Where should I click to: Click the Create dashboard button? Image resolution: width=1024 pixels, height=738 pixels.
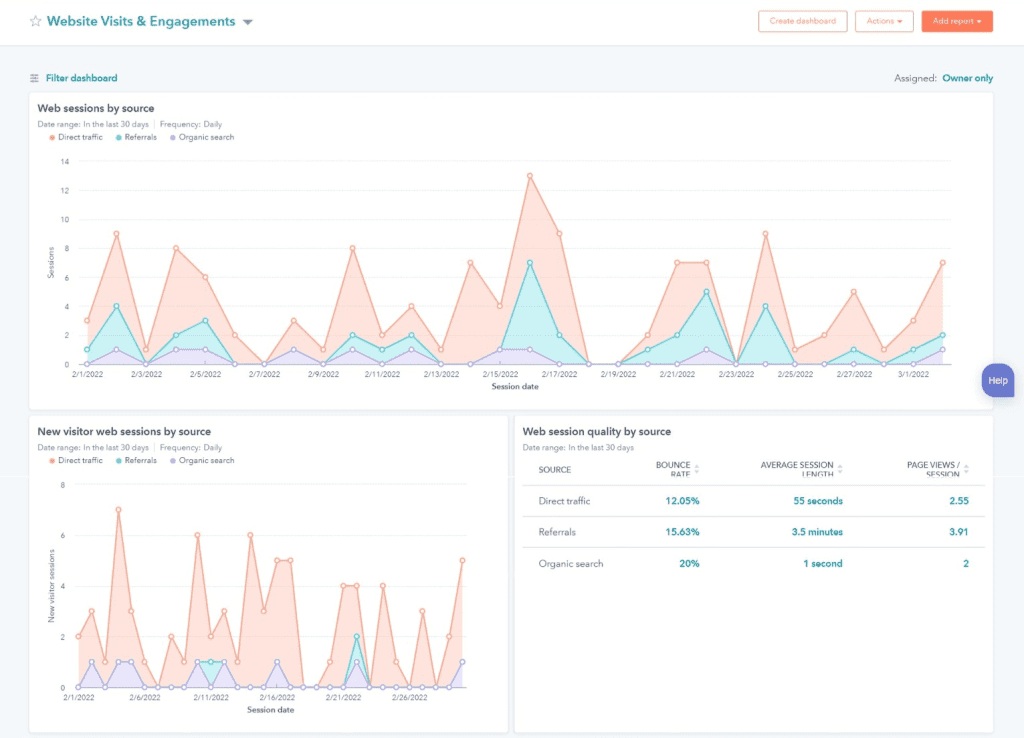[x=802, y=20]
